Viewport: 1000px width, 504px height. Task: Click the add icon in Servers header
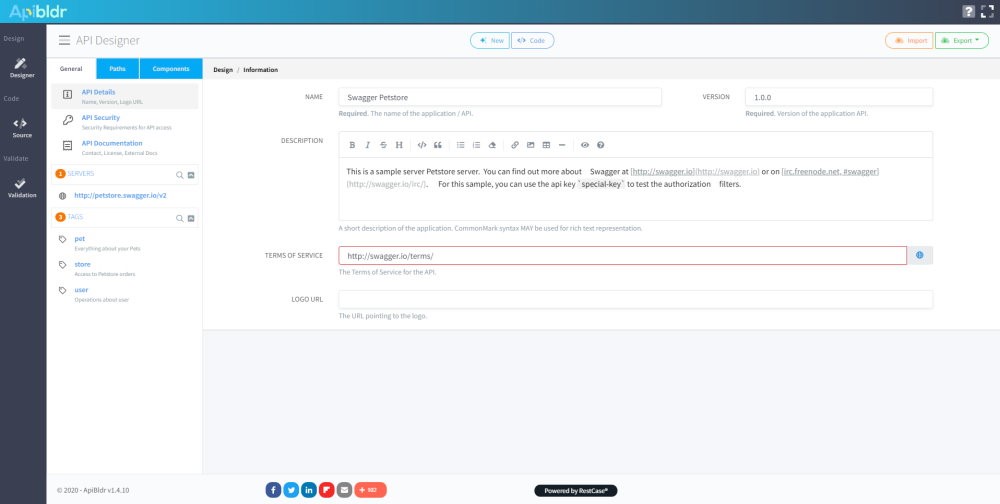click(191, 174)
